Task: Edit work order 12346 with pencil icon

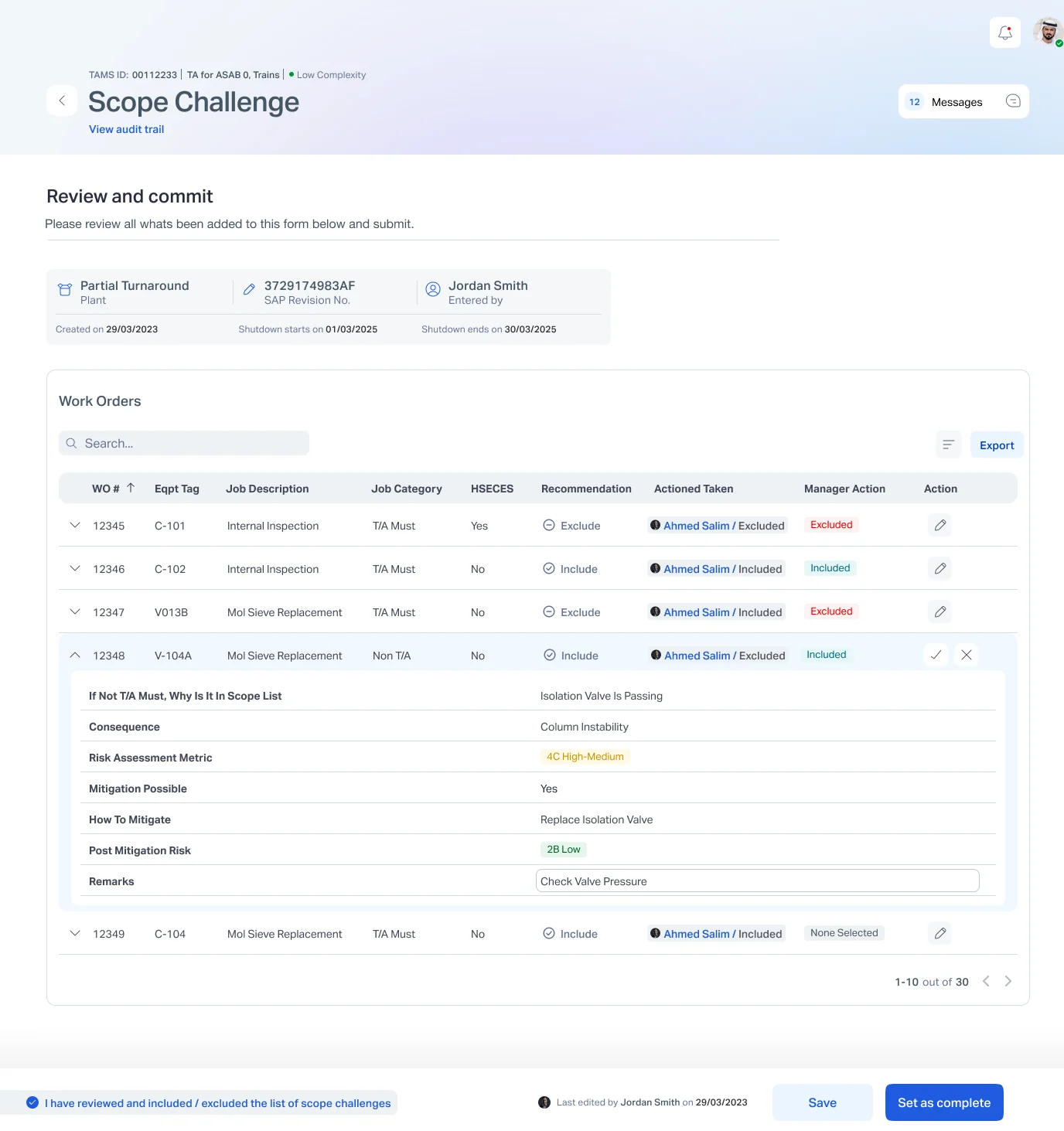Action: [x=940, y=569]
